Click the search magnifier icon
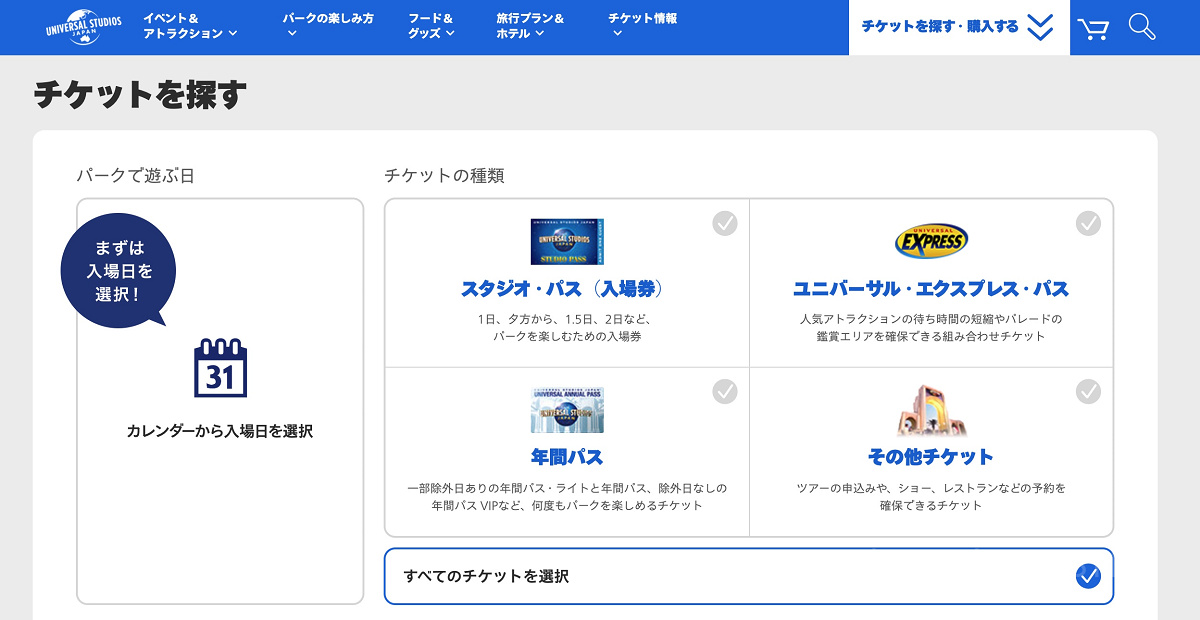 coord(1142,27)
